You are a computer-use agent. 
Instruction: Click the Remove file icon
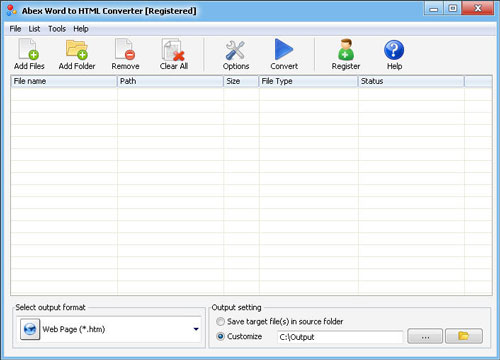[x=125, y=49]
